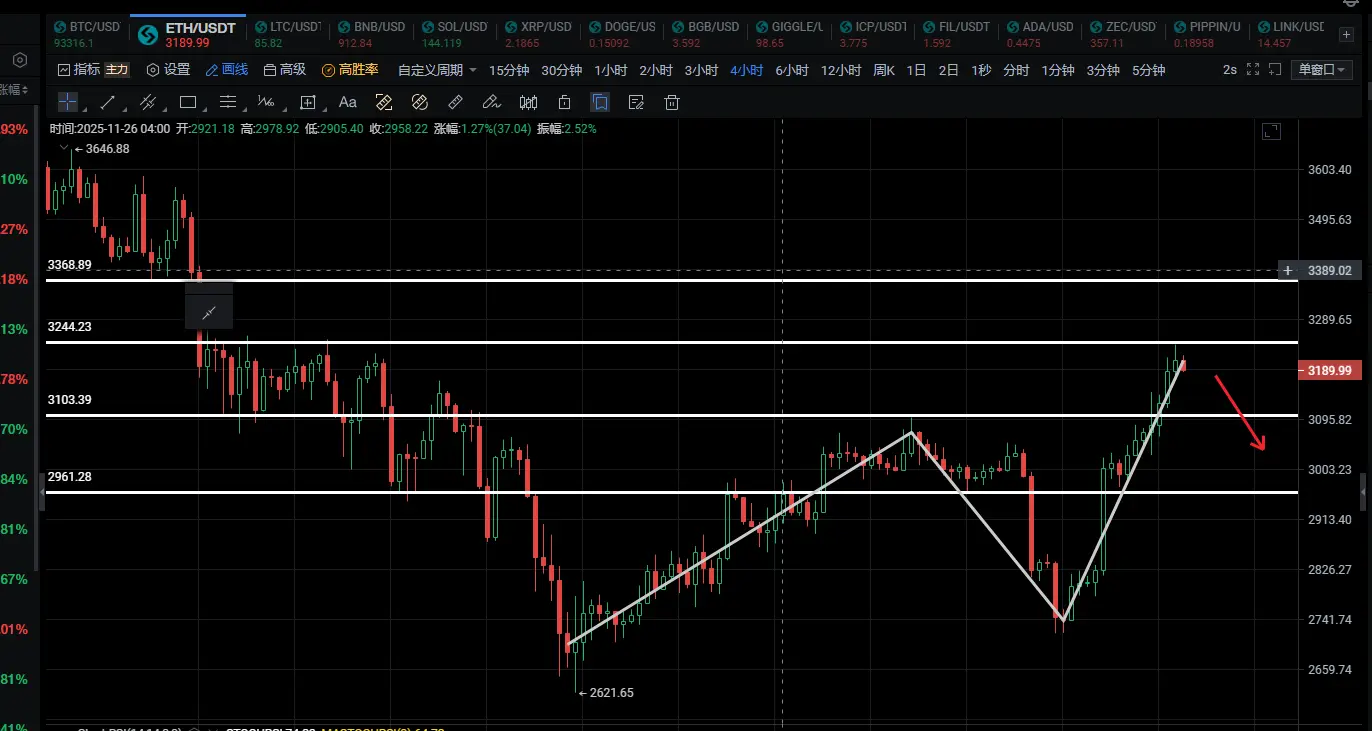Screen dimensions: 1372x731
Task: Switch to the 5分钟 timeframe
Action: 1149,70
